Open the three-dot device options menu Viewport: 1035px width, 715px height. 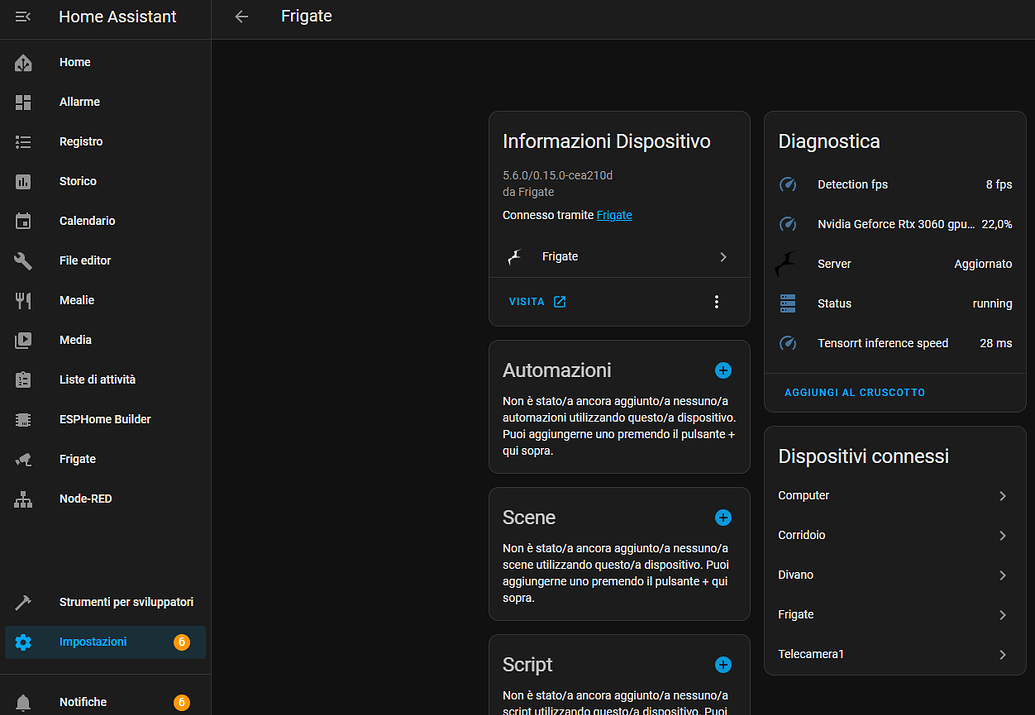pos(716,302)
